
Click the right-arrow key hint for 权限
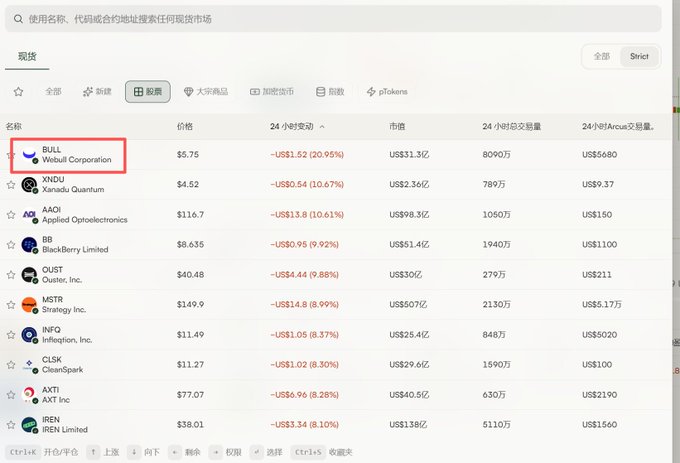(x=215, y=452)
